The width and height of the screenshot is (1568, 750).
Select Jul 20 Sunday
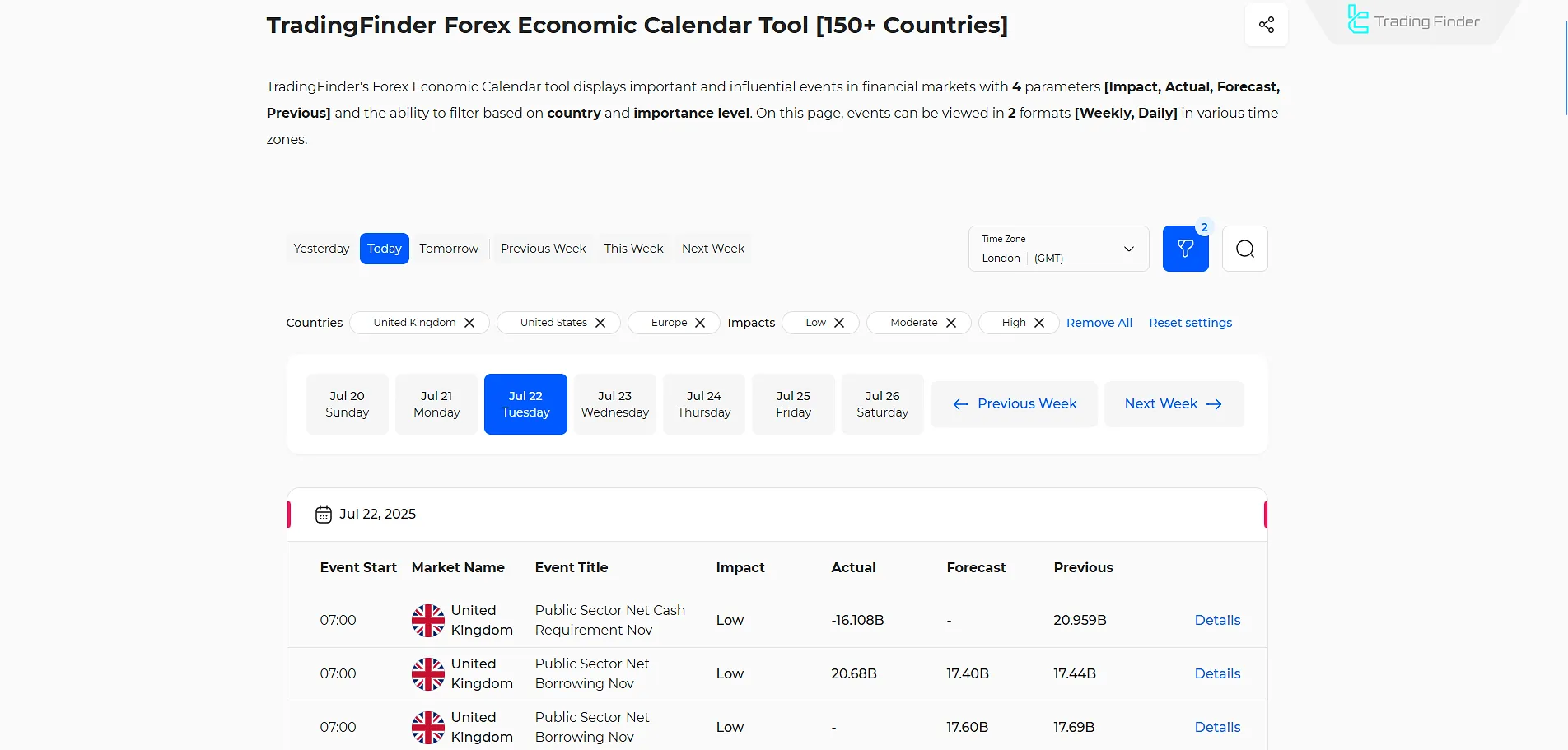click(x=348, y=404)
